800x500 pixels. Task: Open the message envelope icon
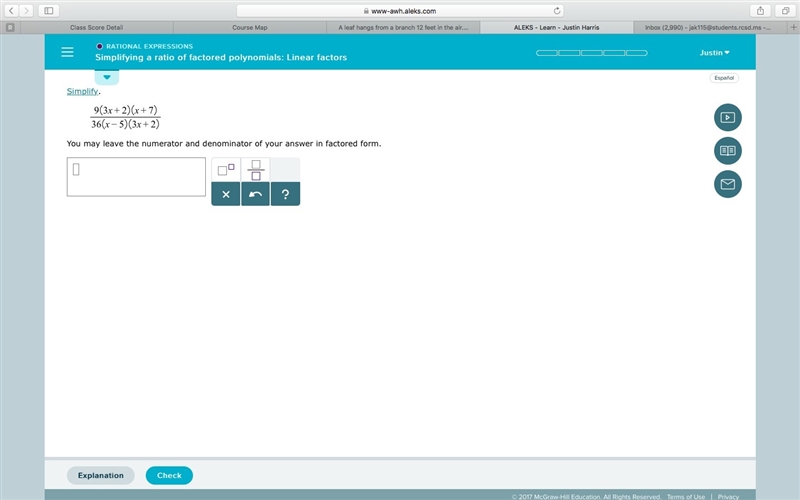(728, 184)
